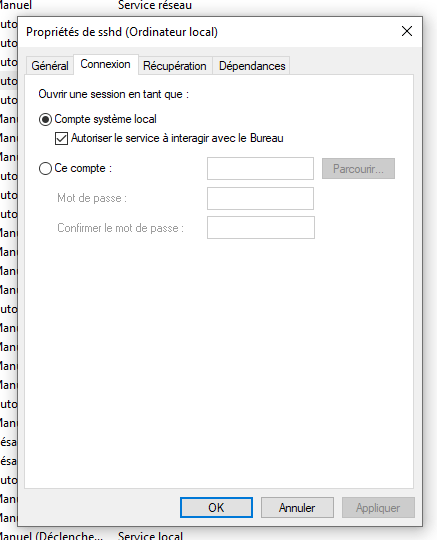Cancel with the Annuler button

tap(297, 507)
